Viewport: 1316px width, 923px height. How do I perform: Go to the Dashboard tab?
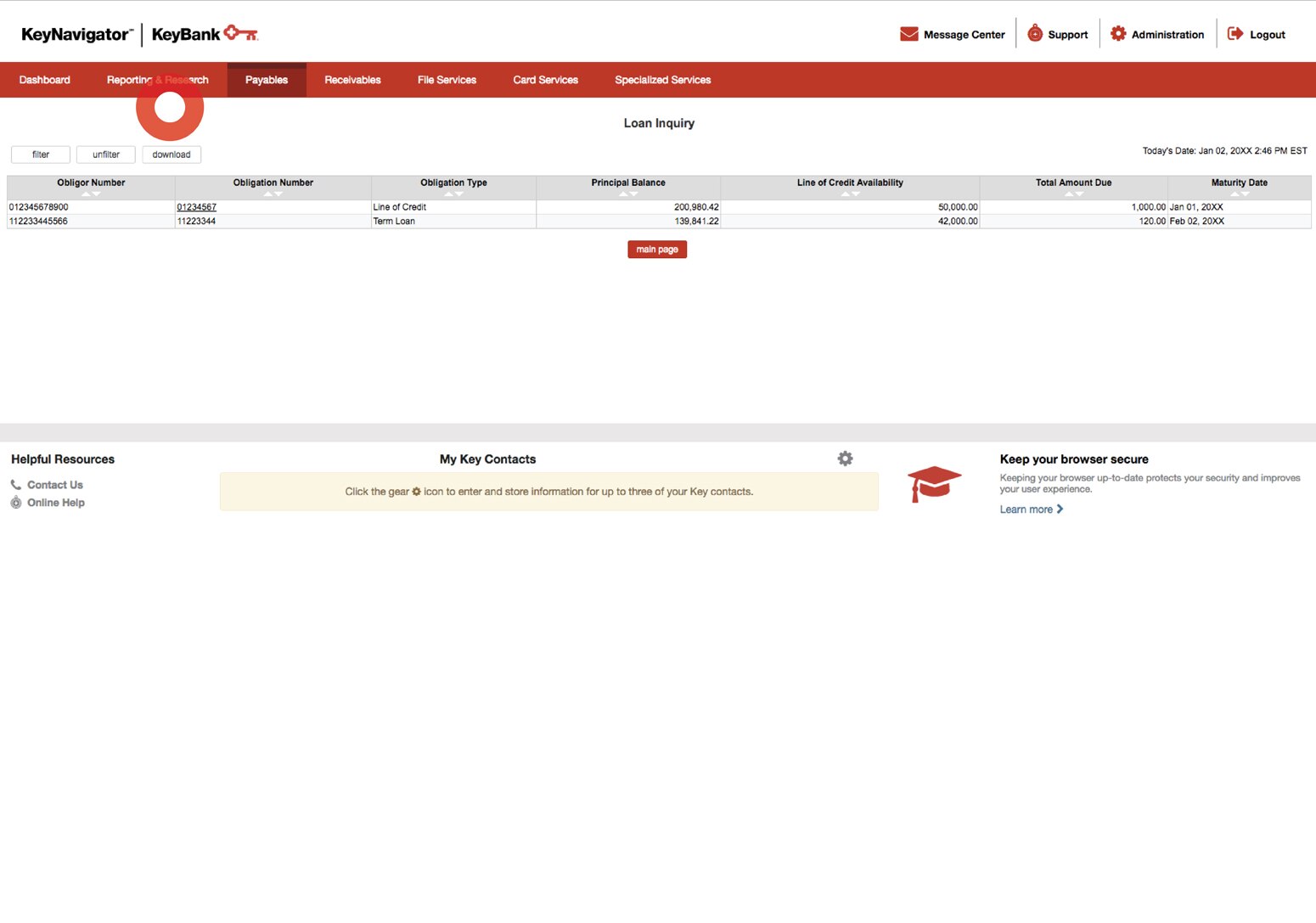44,79
